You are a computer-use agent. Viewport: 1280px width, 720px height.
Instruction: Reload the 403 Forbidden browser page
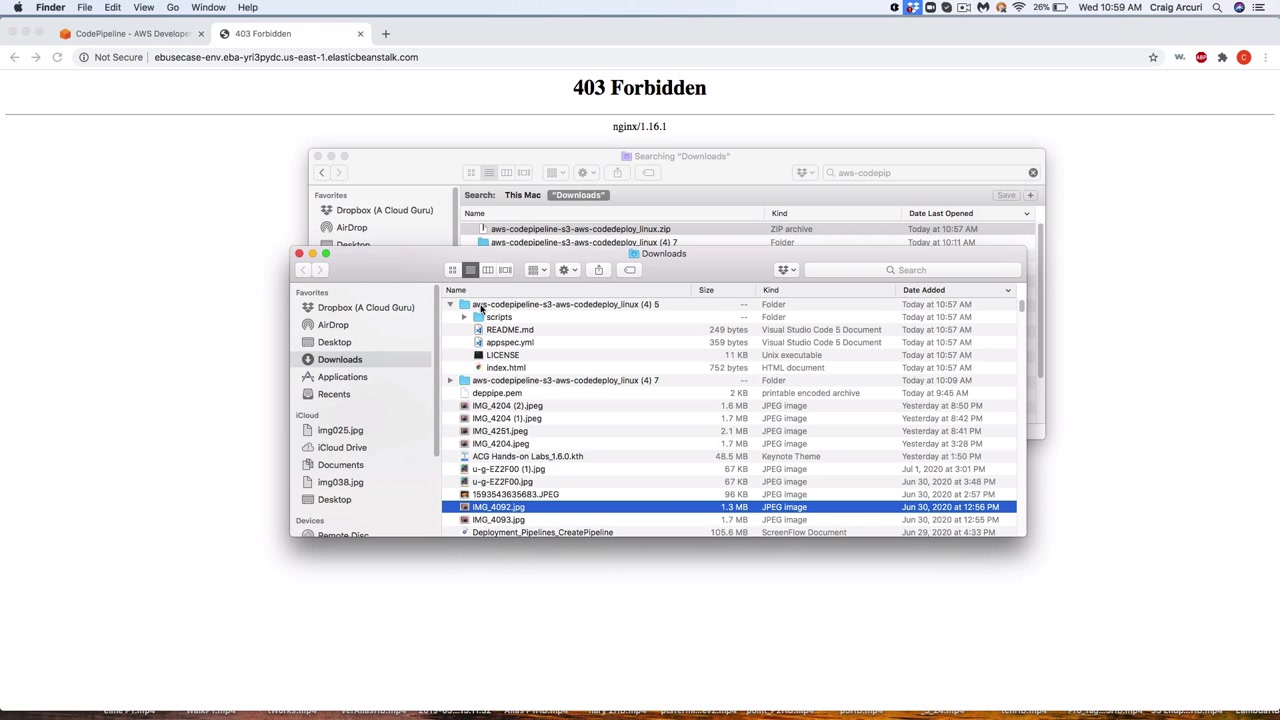(57, 57)
